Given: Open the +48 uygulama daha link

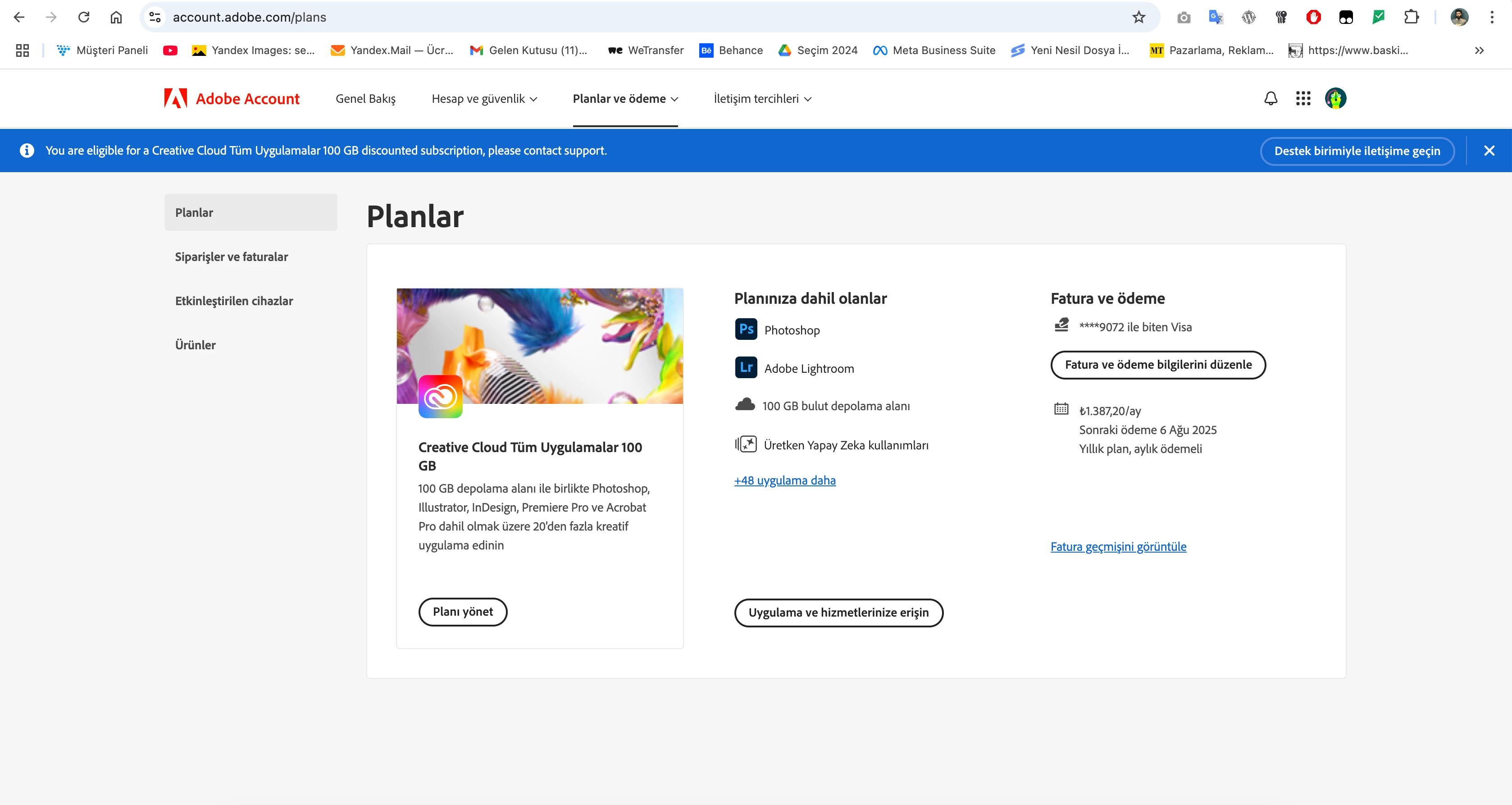Looking at the screenshot, I should 785,480.
